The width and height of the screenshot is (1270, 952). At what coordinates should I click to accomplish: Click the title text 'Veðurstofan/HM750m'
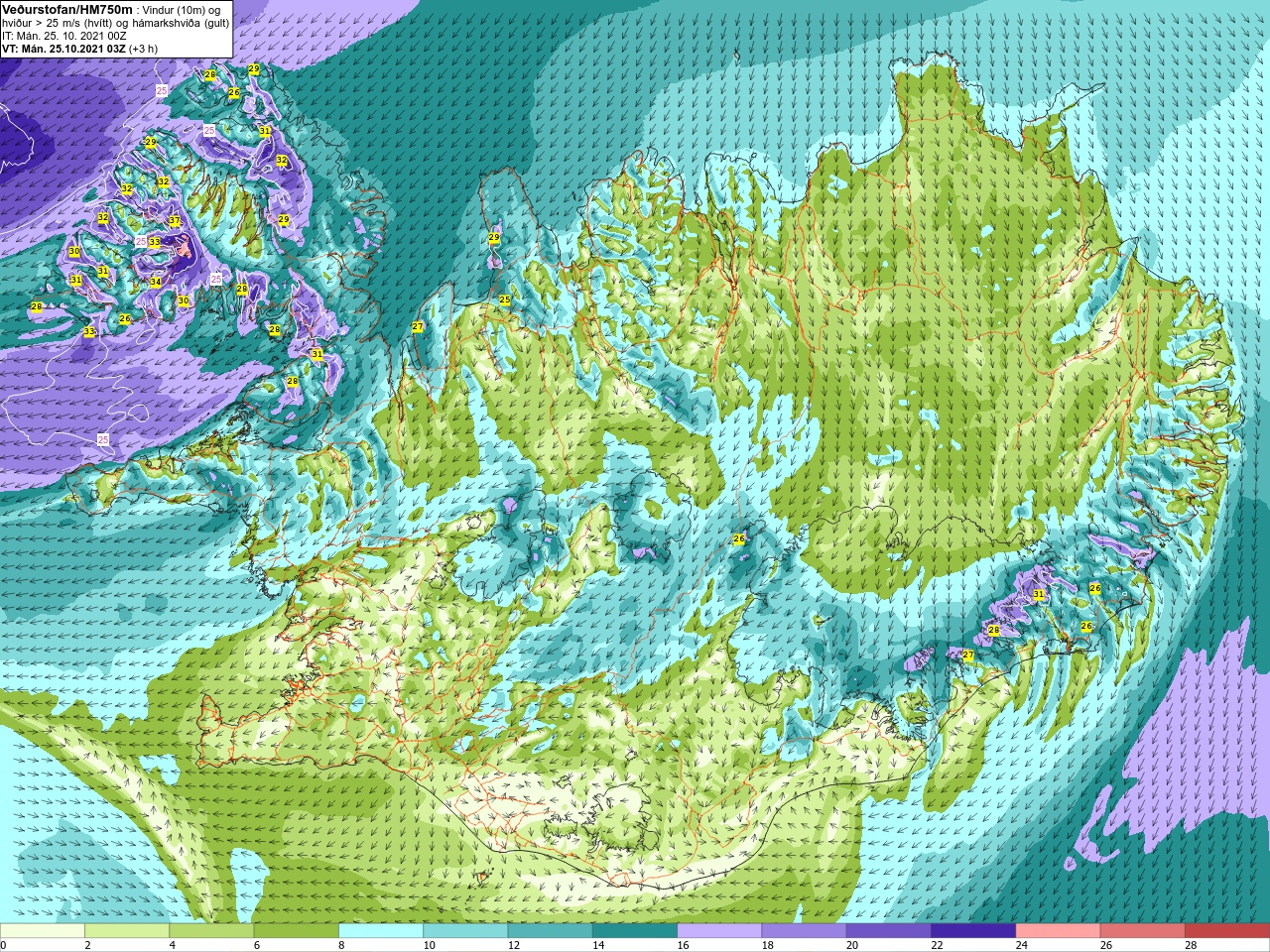(x=66, y=9)
